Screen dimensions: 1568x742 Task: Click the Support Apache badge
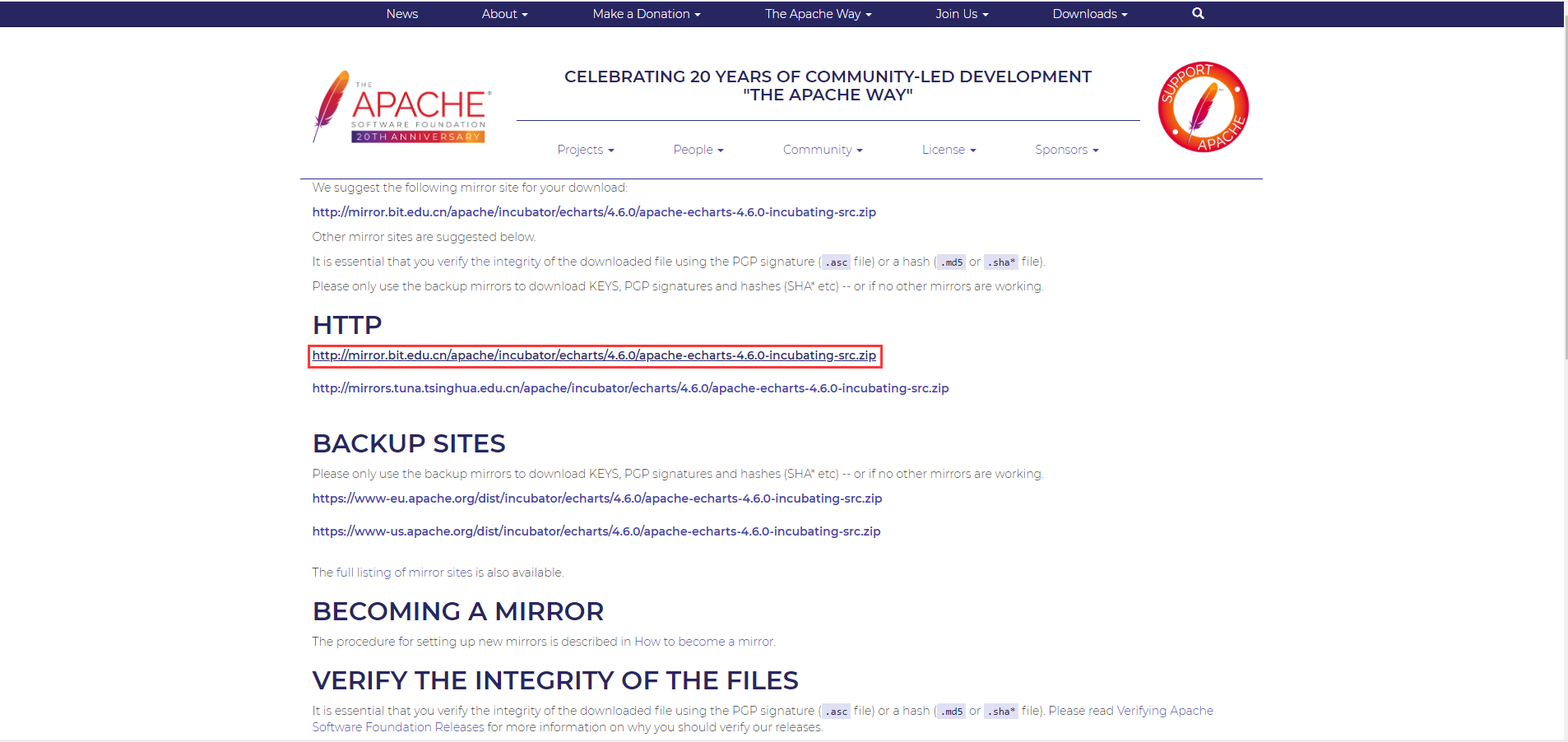click(x=1203, y=107)
